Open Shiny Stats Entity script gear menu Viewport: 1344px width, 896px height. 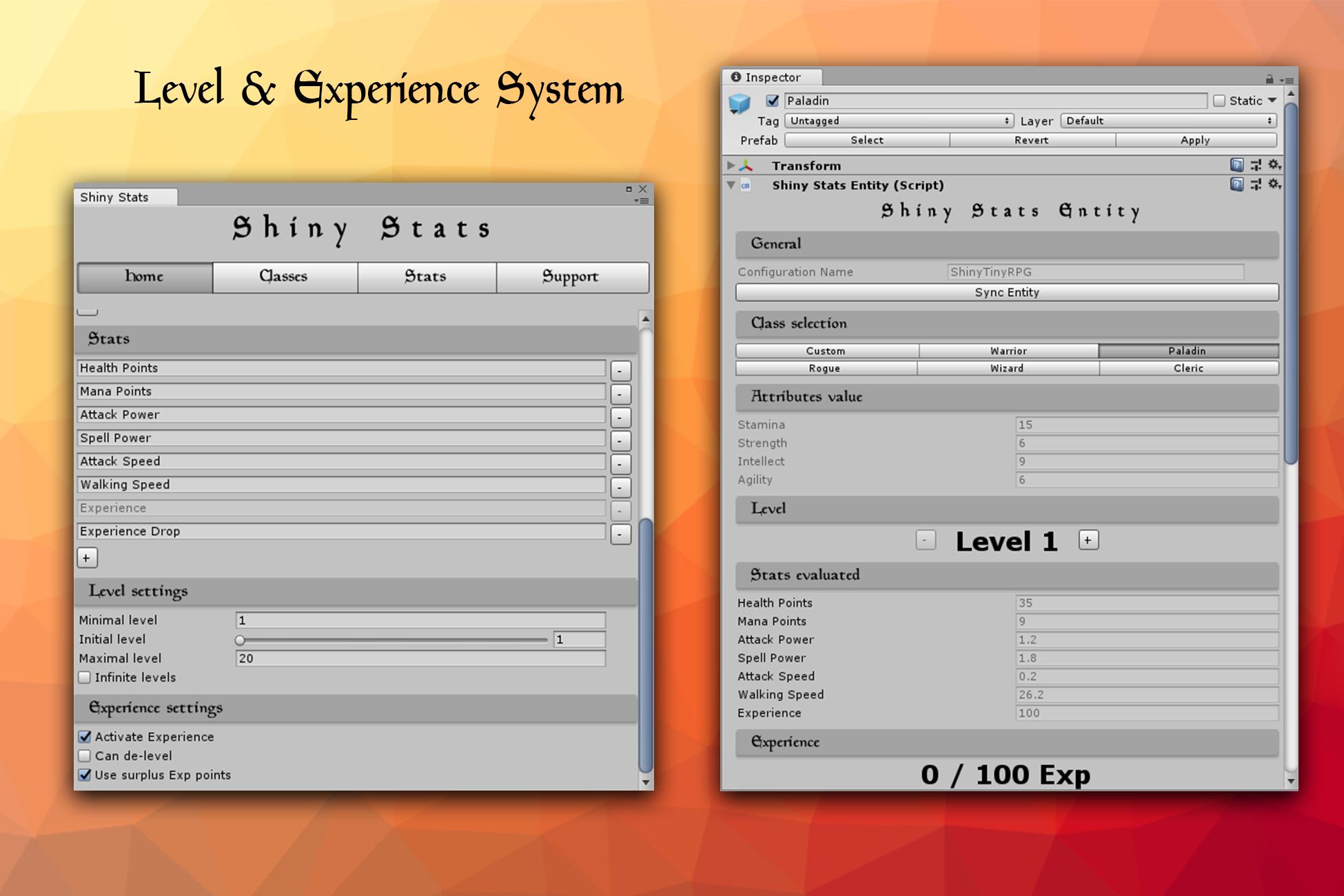tap(1274, 185)
